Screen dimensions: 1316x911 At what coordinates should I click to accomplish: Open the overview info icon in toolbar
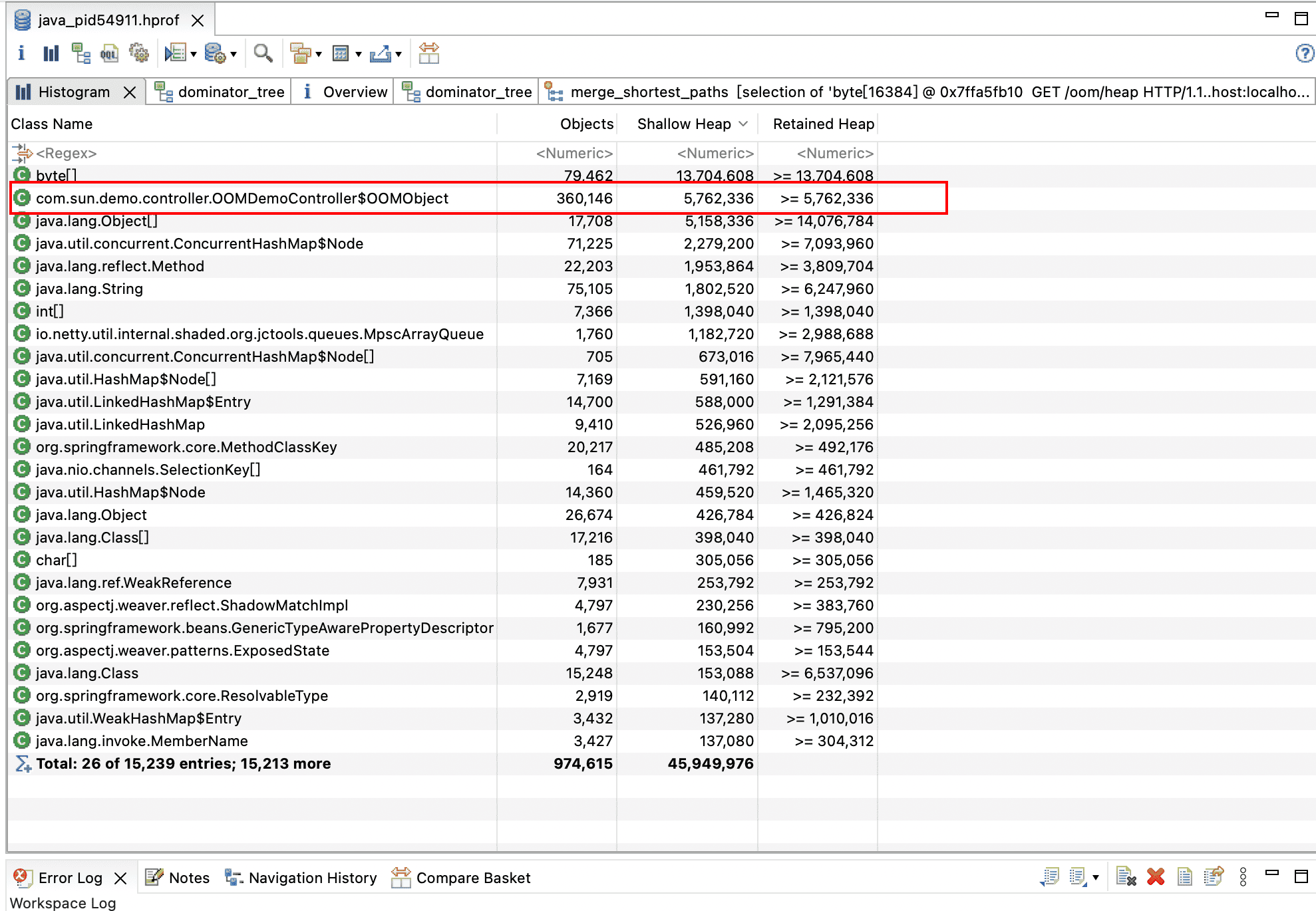tap(21, 53)
